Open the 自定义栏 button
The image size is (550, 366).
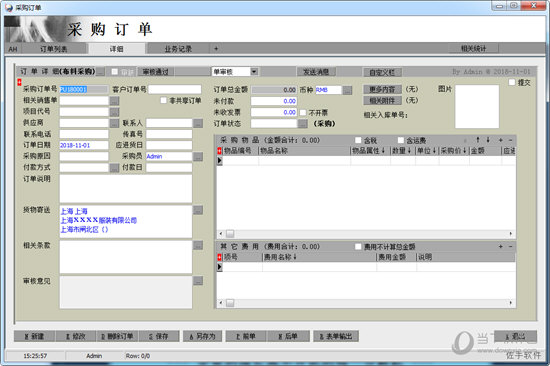[x=382, y=72]
